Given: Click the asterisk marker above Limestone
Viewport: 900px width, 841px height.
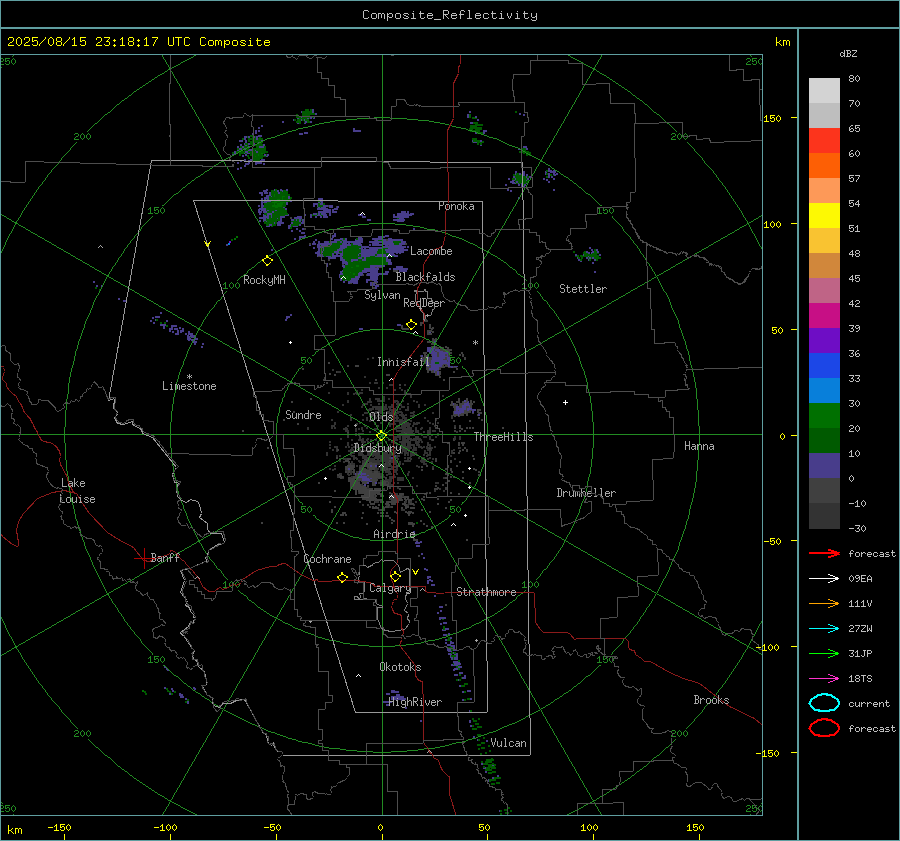Looking at the screenshot, I should pyautogui.click(x=189, y=377).
